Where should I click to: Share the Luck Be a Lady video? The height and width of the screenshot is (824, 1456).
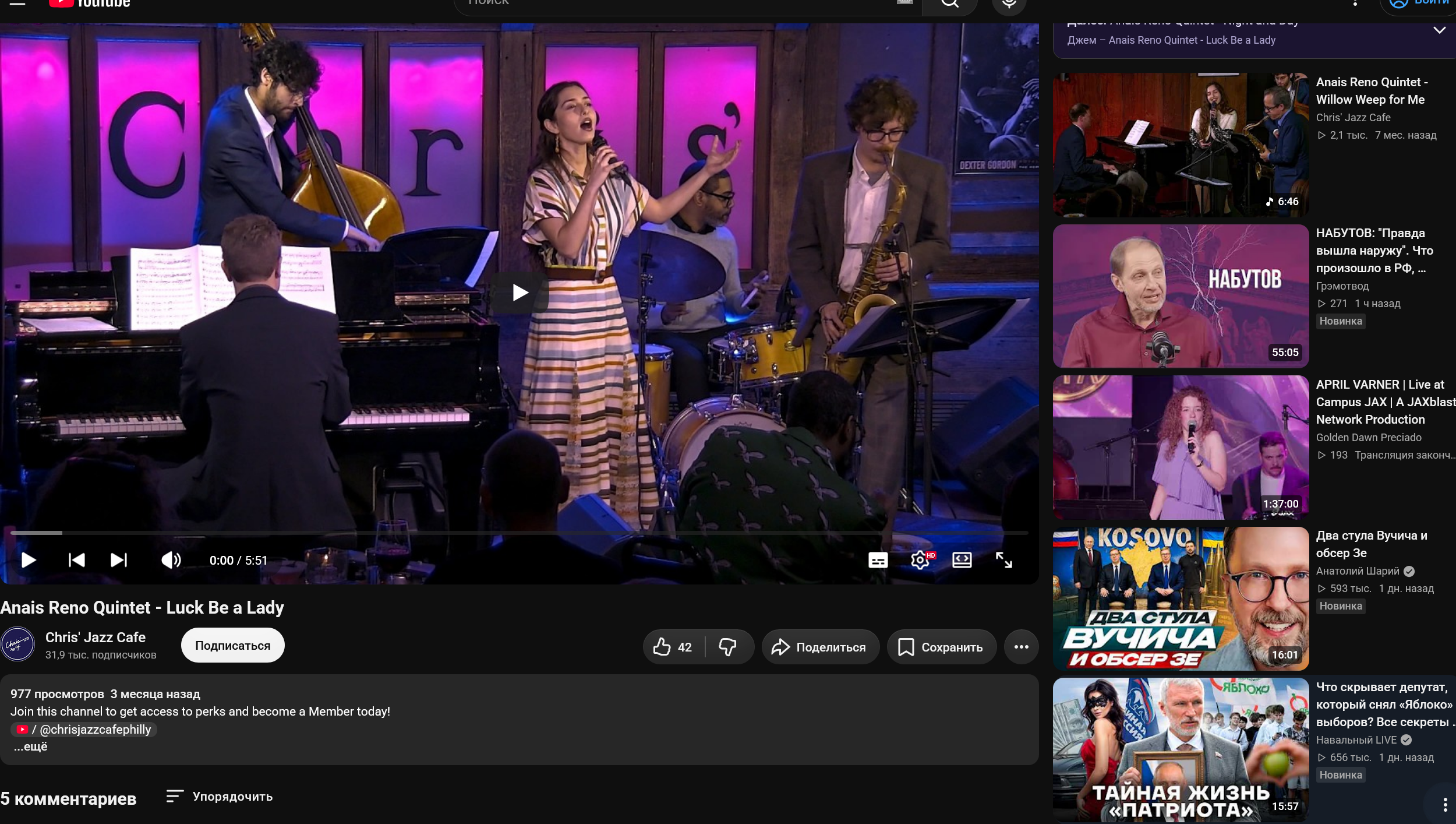820,647
